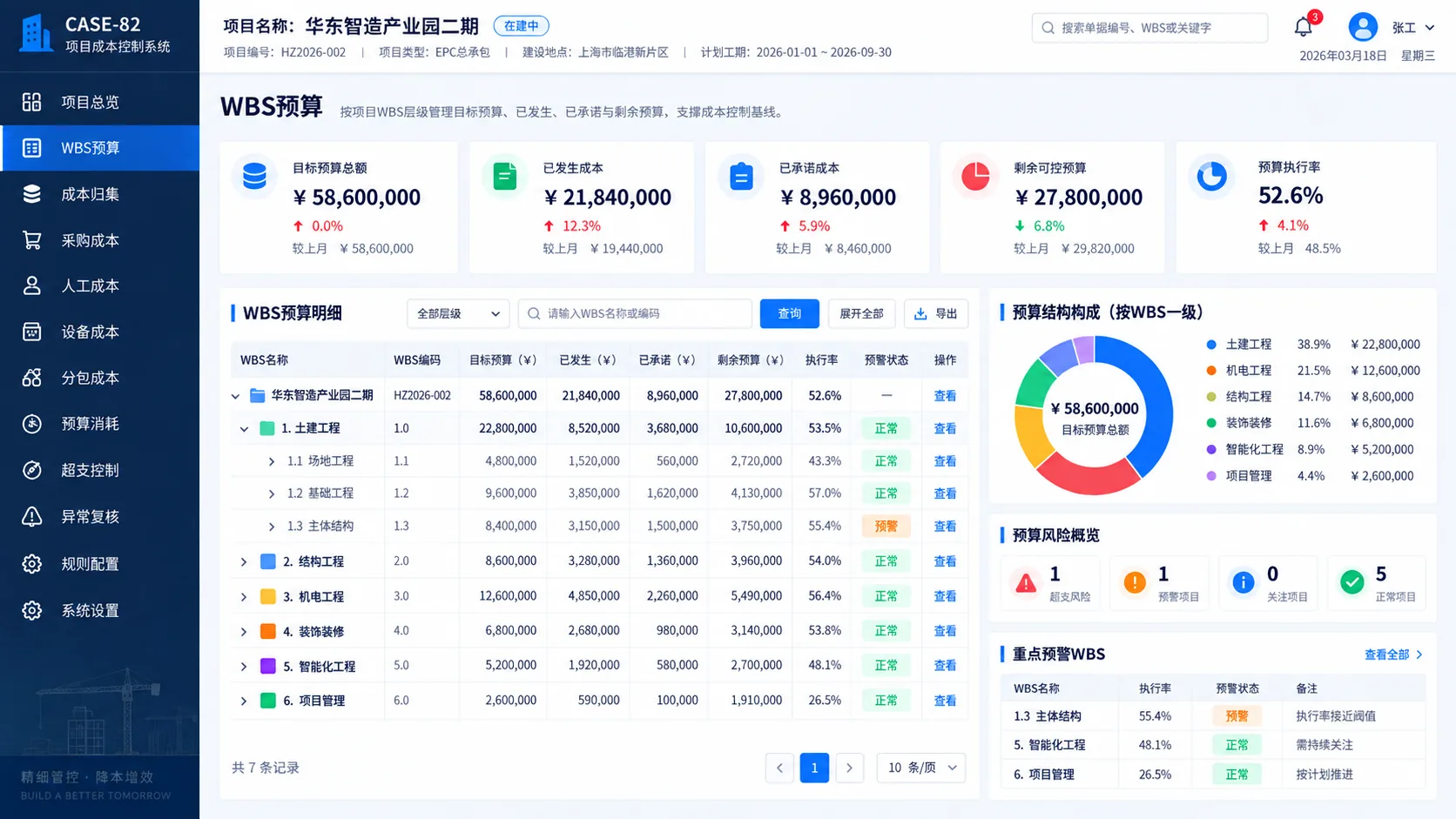Click the WBS名称或编码 search field
This screenshot has height=819, width=1456.
(635, 313)
